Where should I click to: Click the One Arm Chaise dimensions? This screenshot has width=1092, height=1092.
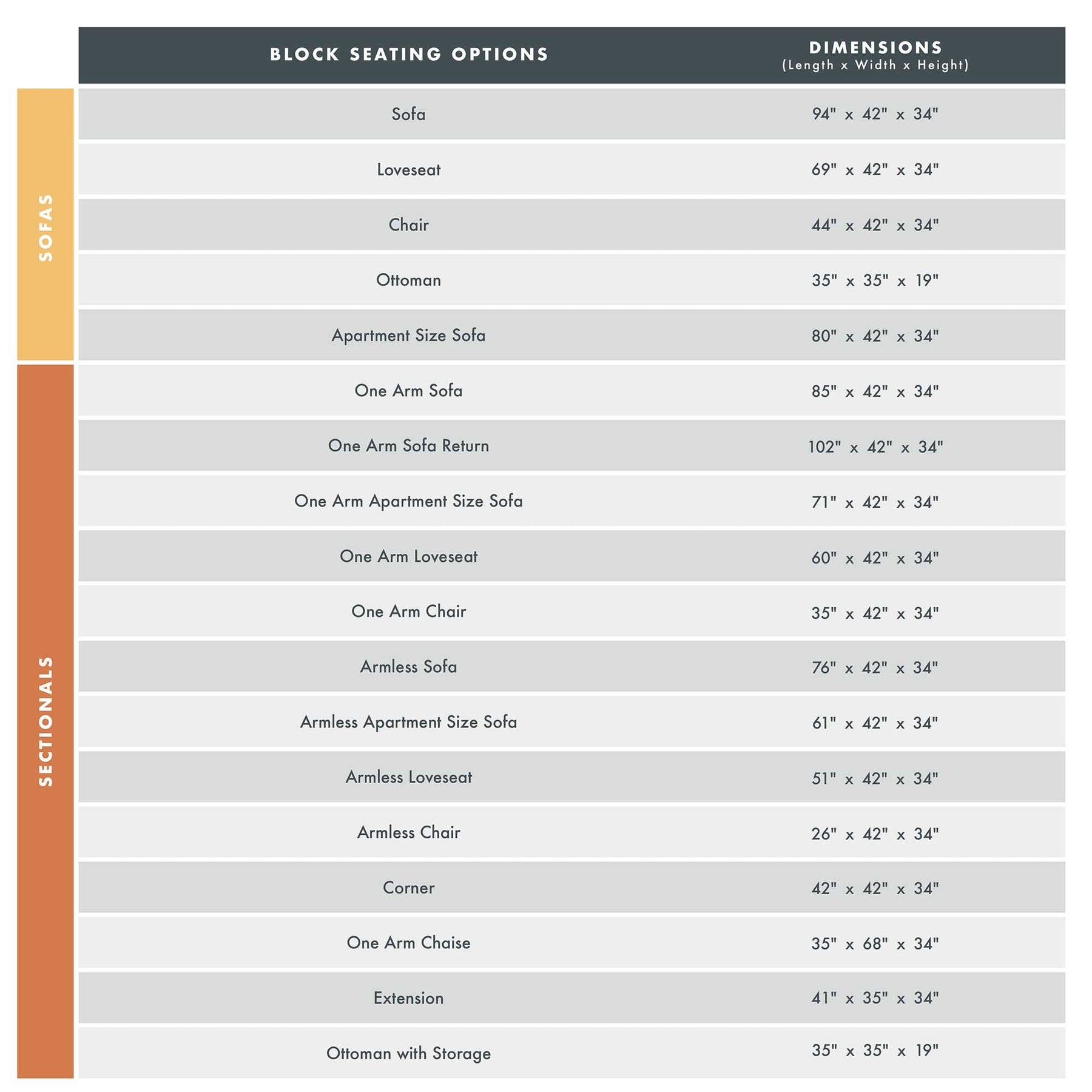875,944
